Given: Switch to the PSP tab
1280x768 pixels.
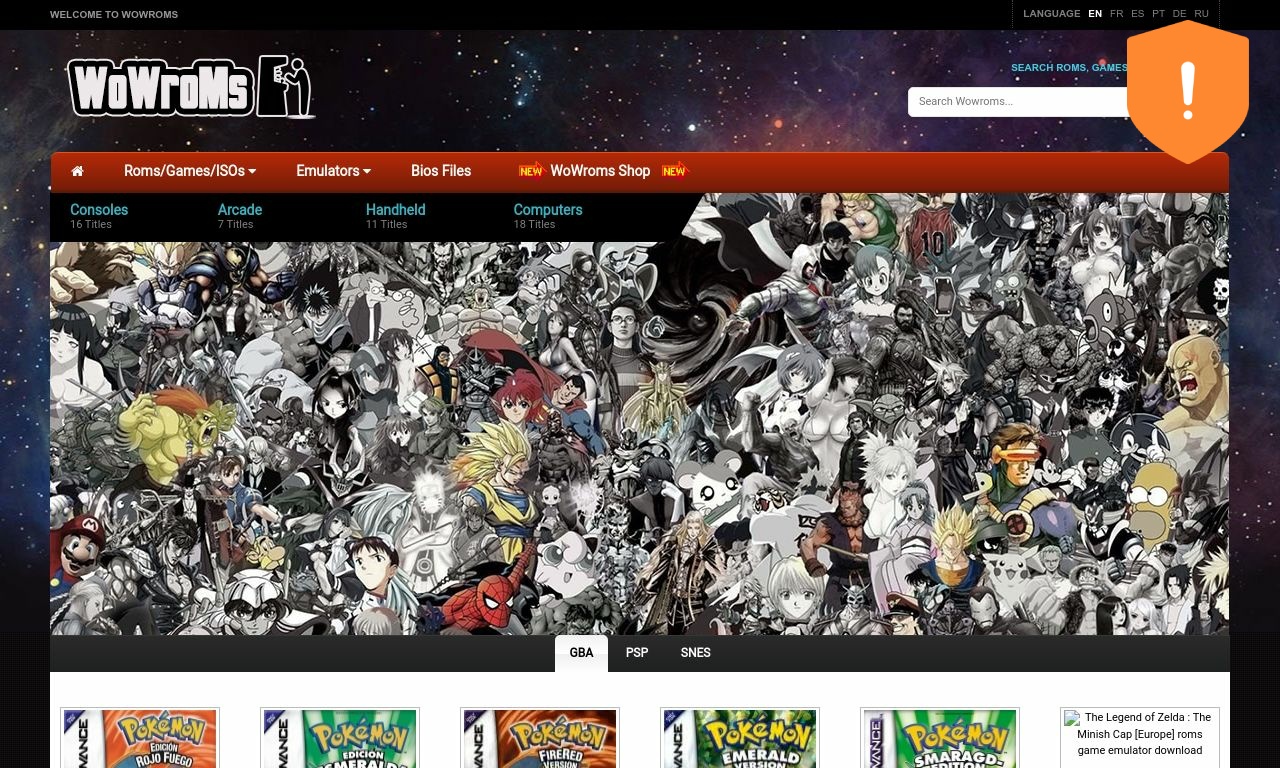Looking at the screenshot, I should (x=637, y=653).
